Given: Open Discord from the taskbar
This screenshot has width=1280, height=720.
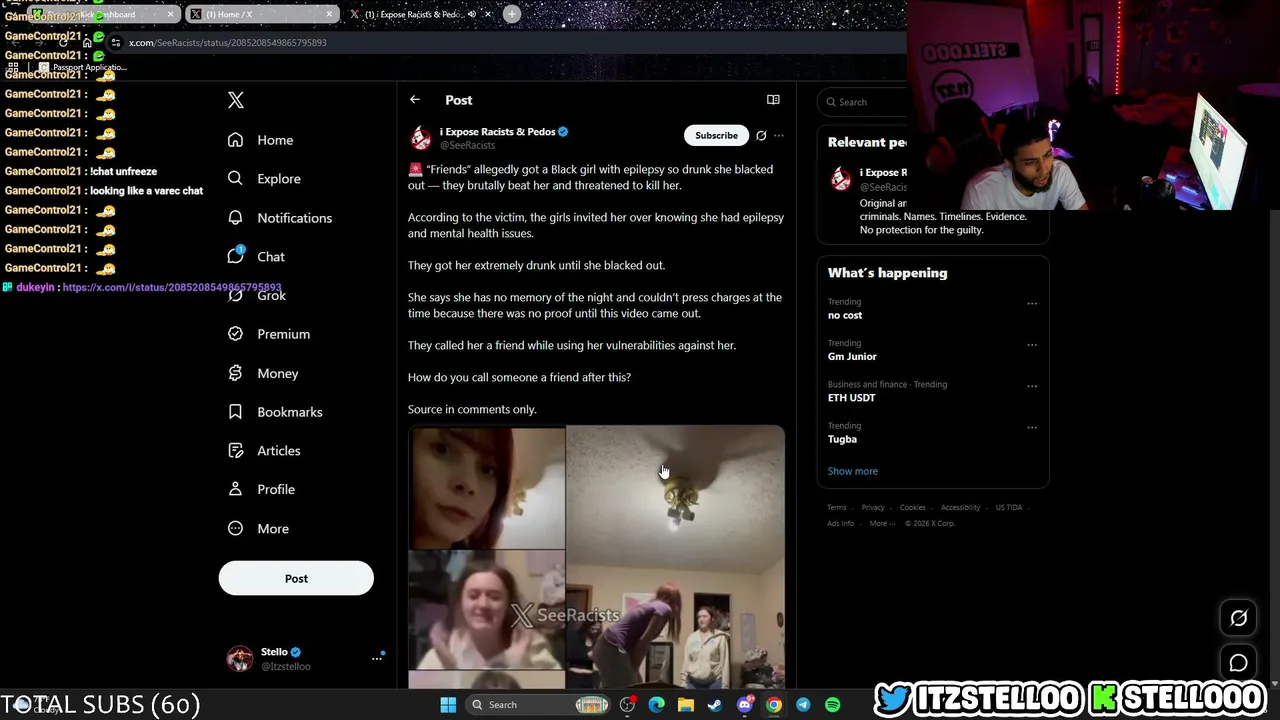Looking at the screenshot, I should [744, 705].
